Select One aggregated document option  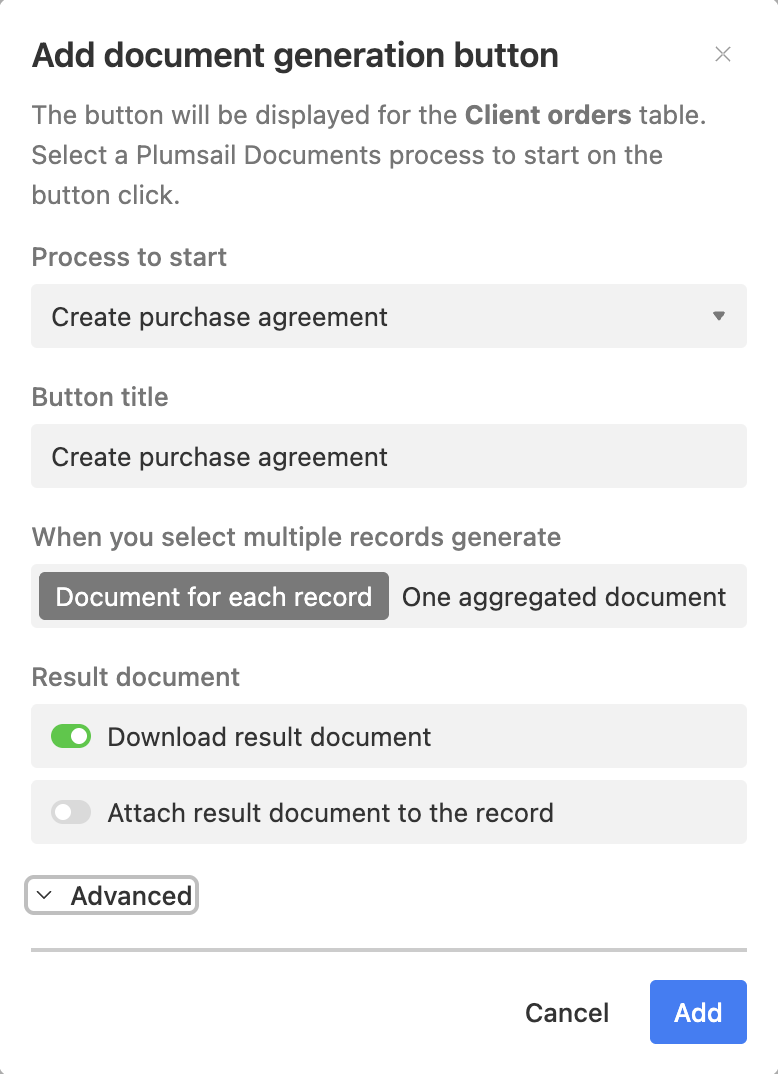564,596
